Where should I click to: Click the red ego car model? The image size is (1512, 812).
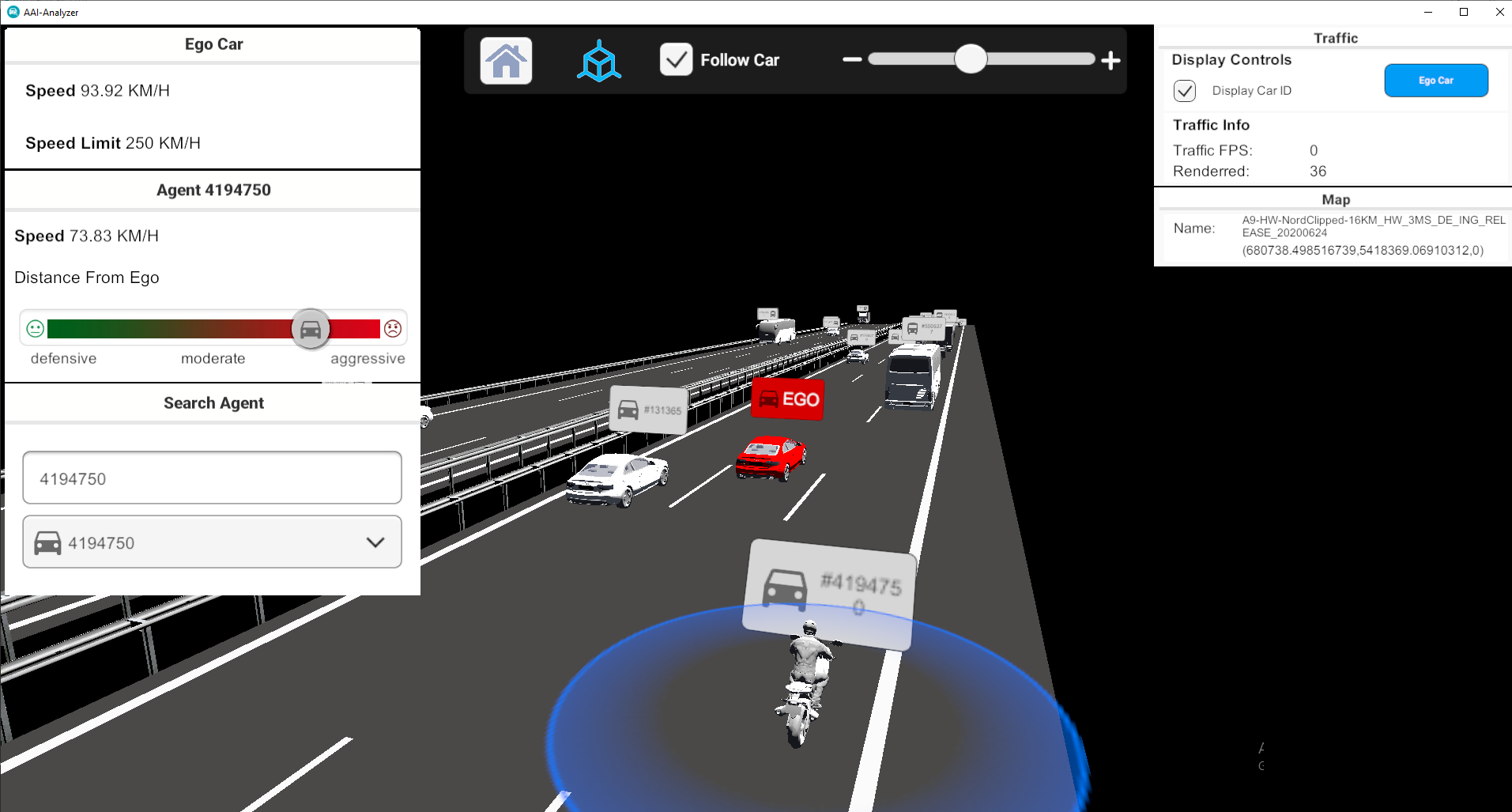771,459
